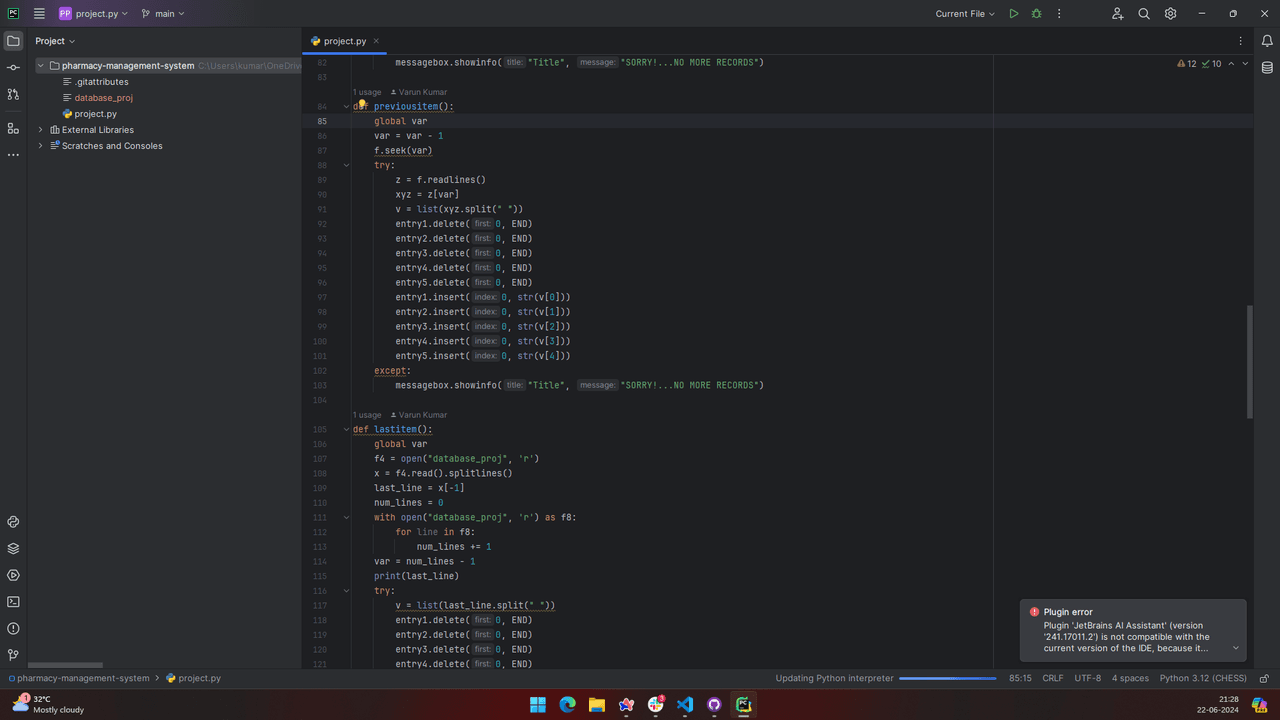Viewport: 1280px width, 720px height.
Task: Open the main hamburger menu
Action: (x=39, y=14)
